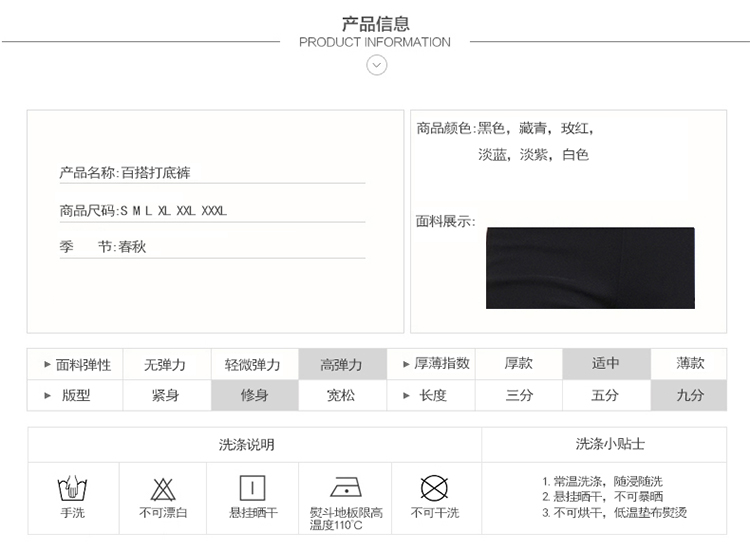Click the black fabric swatch image
This screenshot has width=750, height=560.
[590, 268]
